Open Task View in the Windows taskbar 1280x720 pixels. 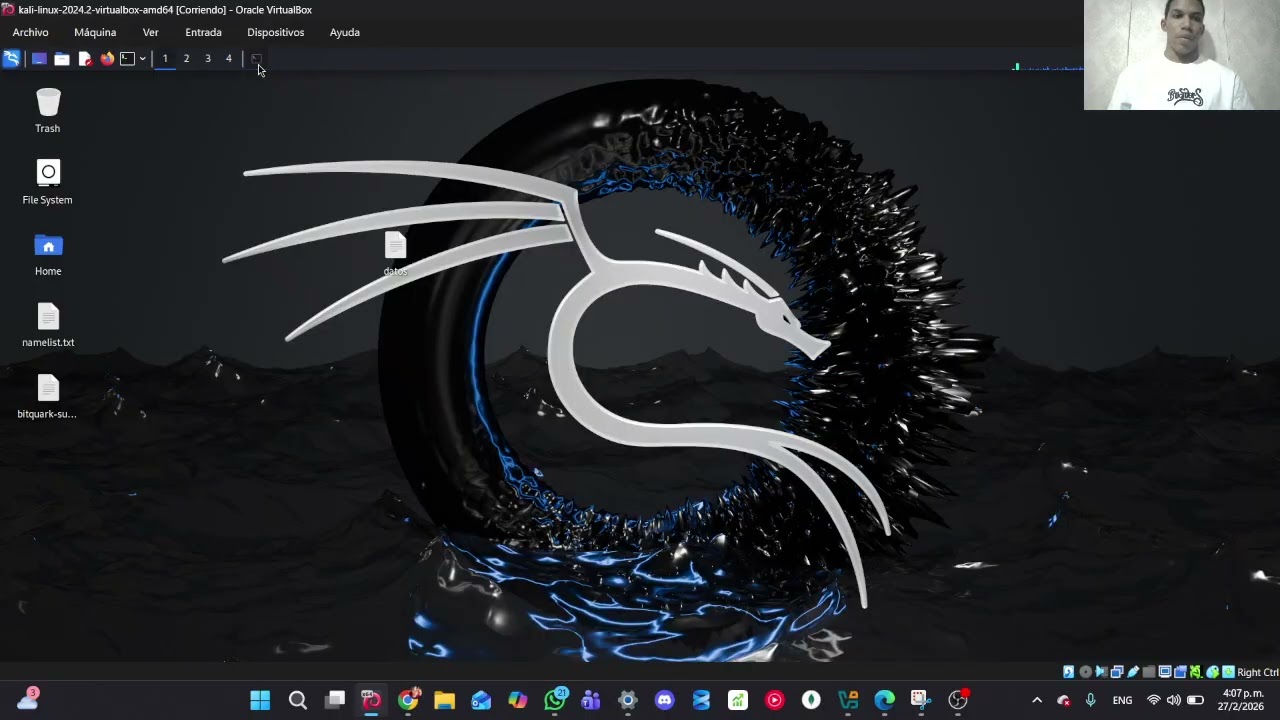tap(335, 700)
